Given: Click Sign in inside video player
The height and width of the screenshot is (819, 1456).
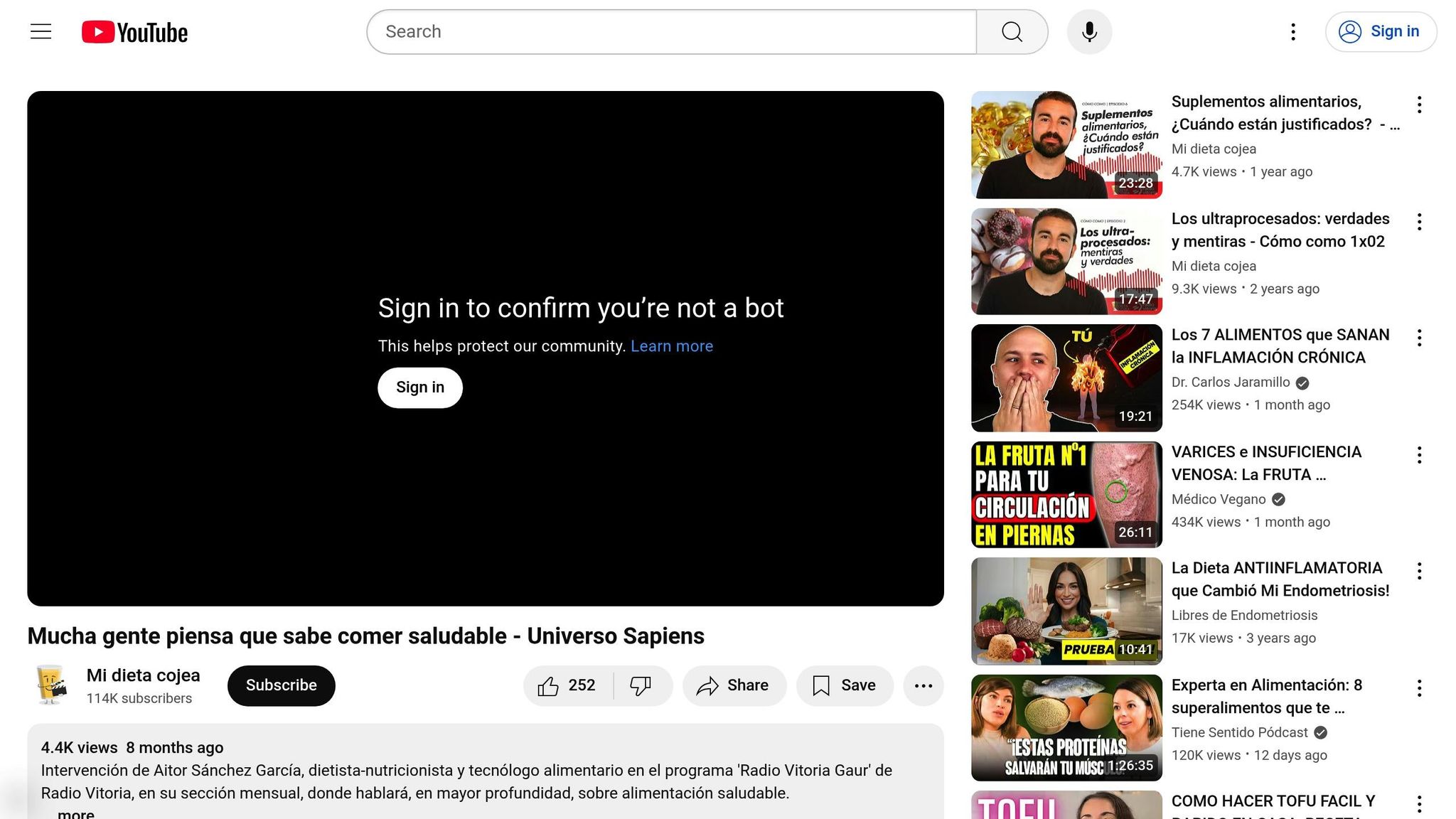Looking at the screenshot, I should pyautogui.click(x=420, y=387).
